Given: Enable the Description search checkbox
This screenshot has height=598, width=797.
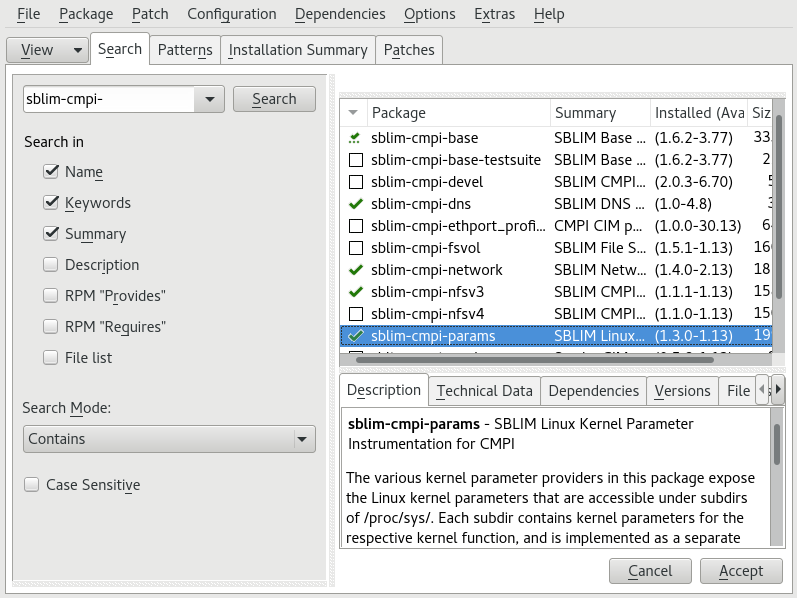Looking at the screenshot, I should click(x=51, y=265).
